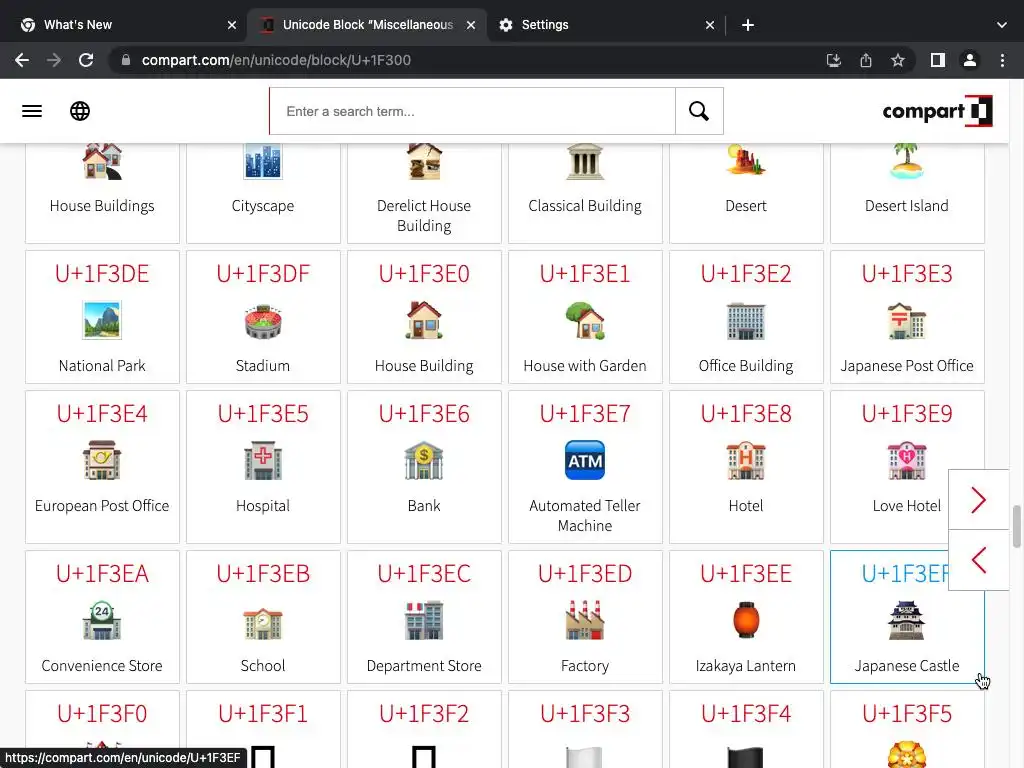Screen dimensions: 1024x768
Task: Click the U+1F3E2 code heading
Action: 746,274
